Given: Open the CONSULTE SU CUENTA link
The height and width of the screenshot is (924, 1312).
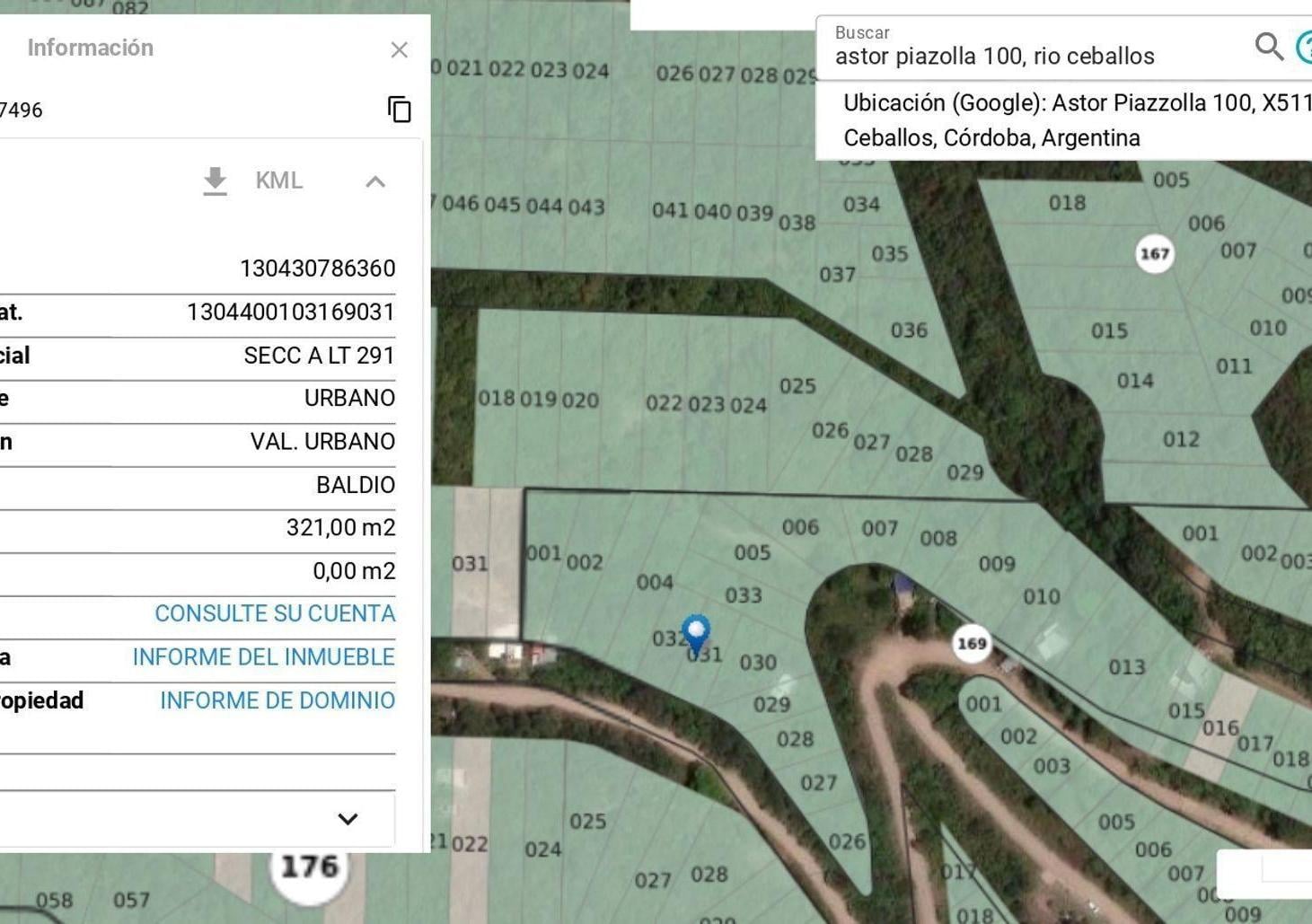Looking at the screenshot, I should (x=275, y=613).
